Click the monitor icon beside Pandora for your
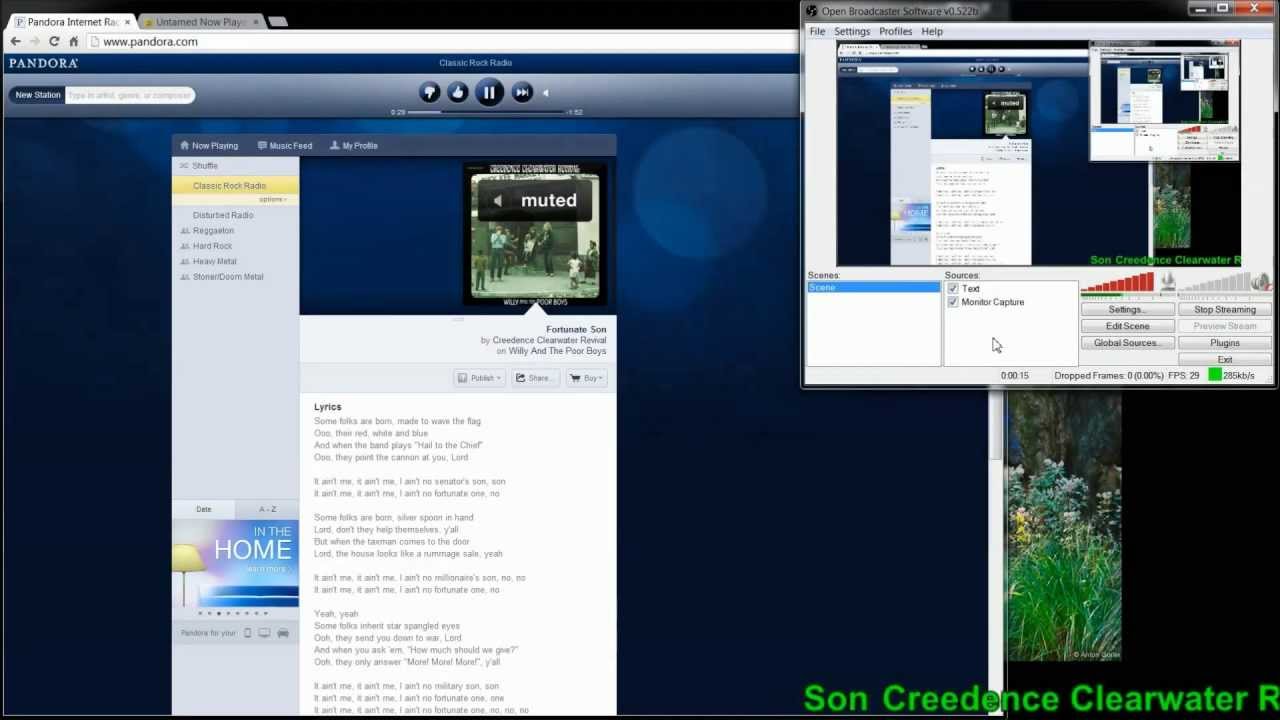Image resolution: width=1280 pixels, height=720 pixels. (x=264, y=633)
